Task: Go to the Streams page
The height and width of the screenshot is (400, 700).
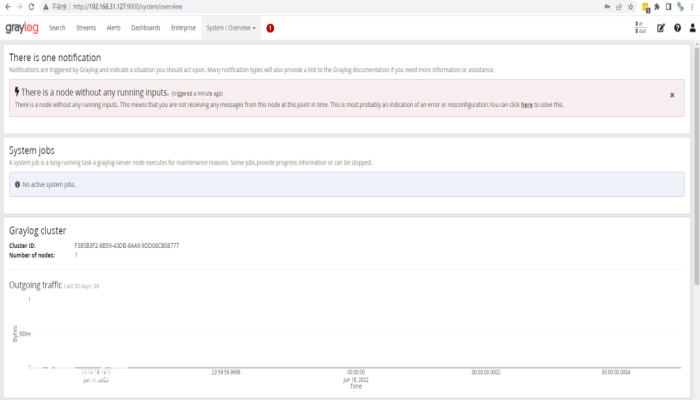Action: 86,28
